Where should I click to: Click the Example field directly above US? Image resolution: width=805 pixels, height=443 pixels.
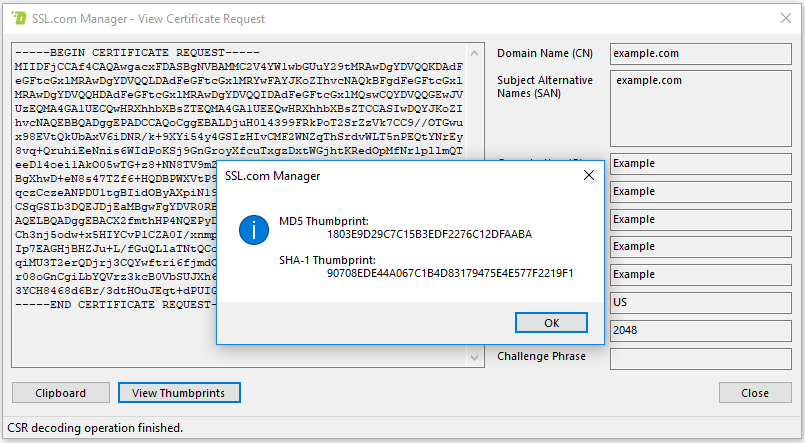(x=700, y=274)
